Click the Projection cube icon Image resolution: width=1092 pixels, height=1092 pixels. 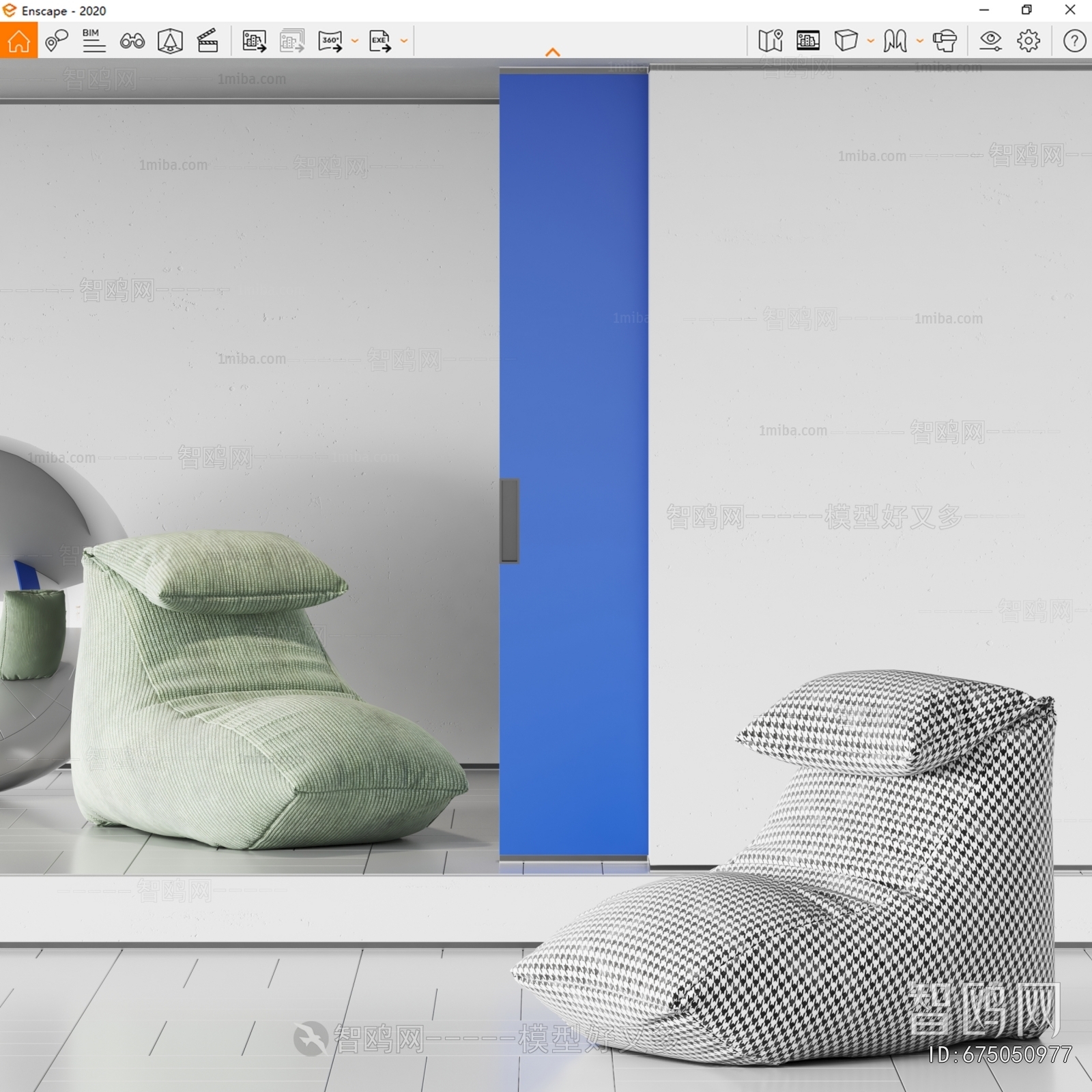click(846, 41)
